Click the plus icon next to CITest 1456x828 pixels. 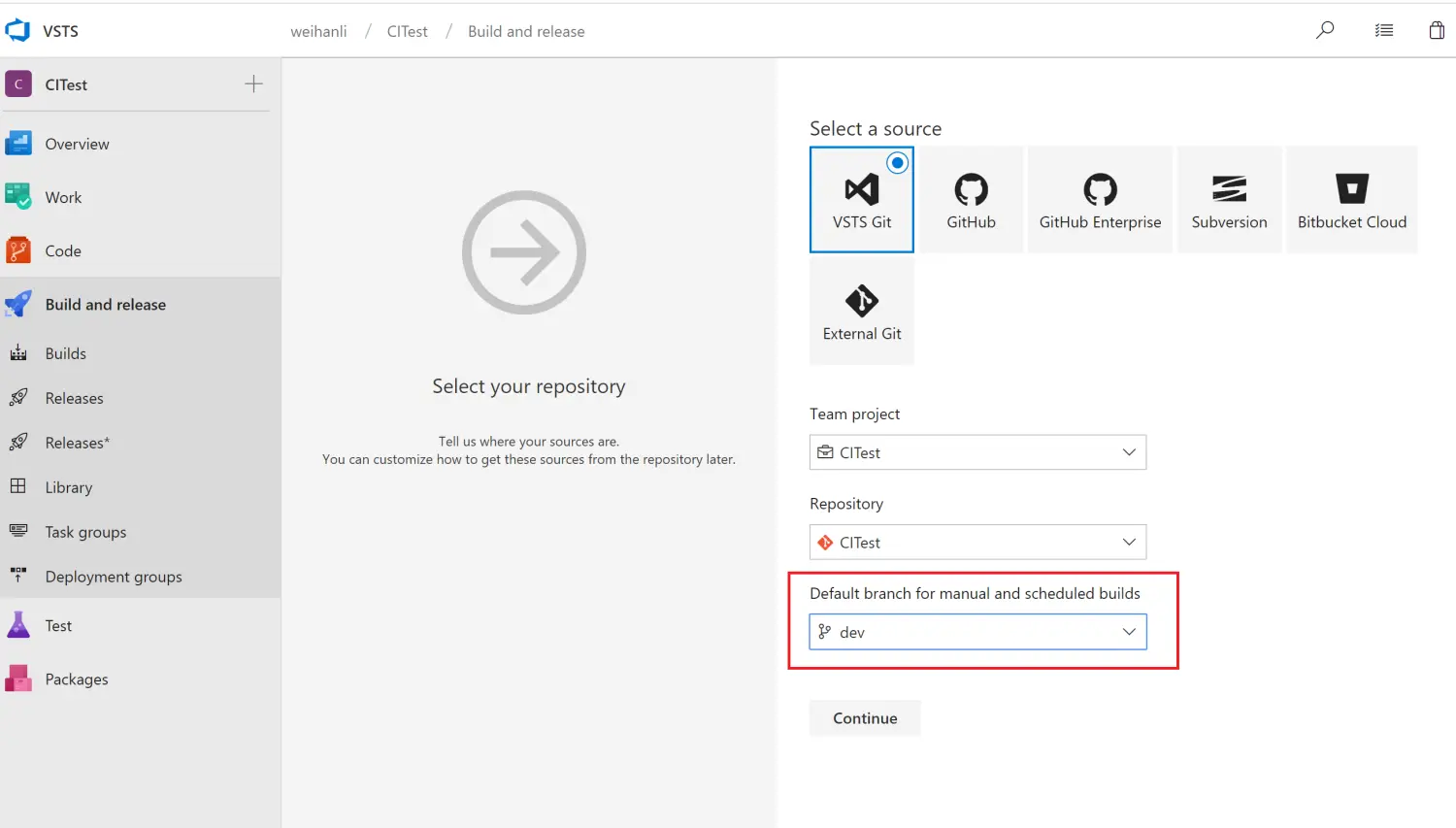(253, 83)
